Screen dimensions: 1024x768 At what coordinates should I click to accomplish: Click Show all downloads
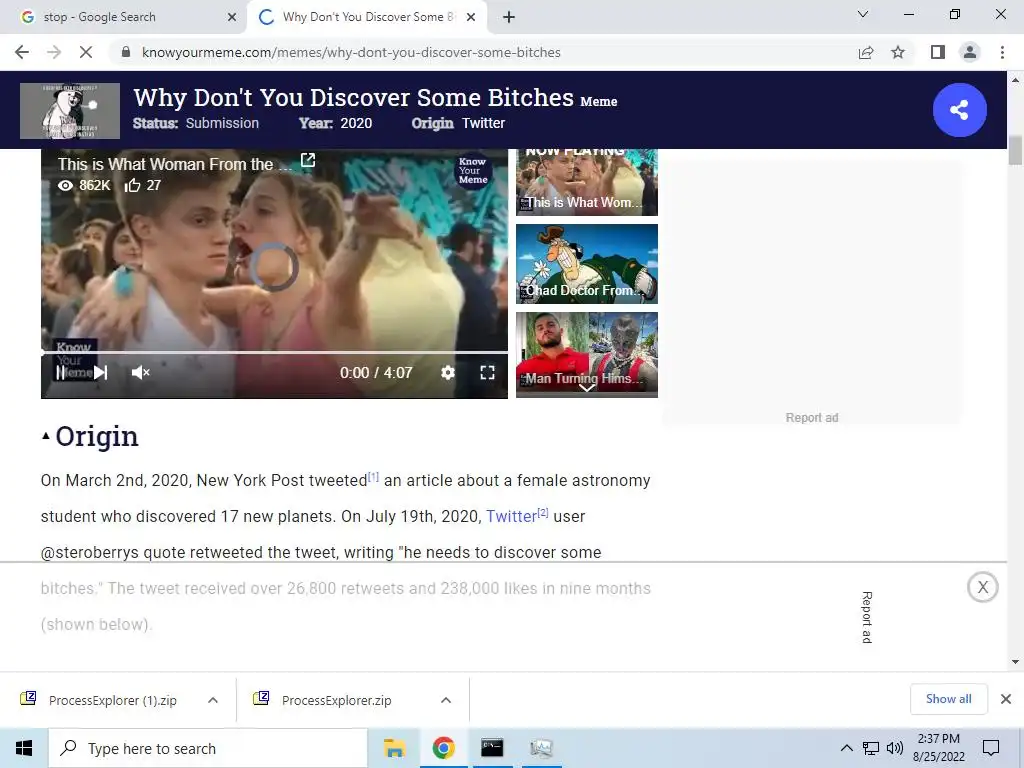click(948, 699)
